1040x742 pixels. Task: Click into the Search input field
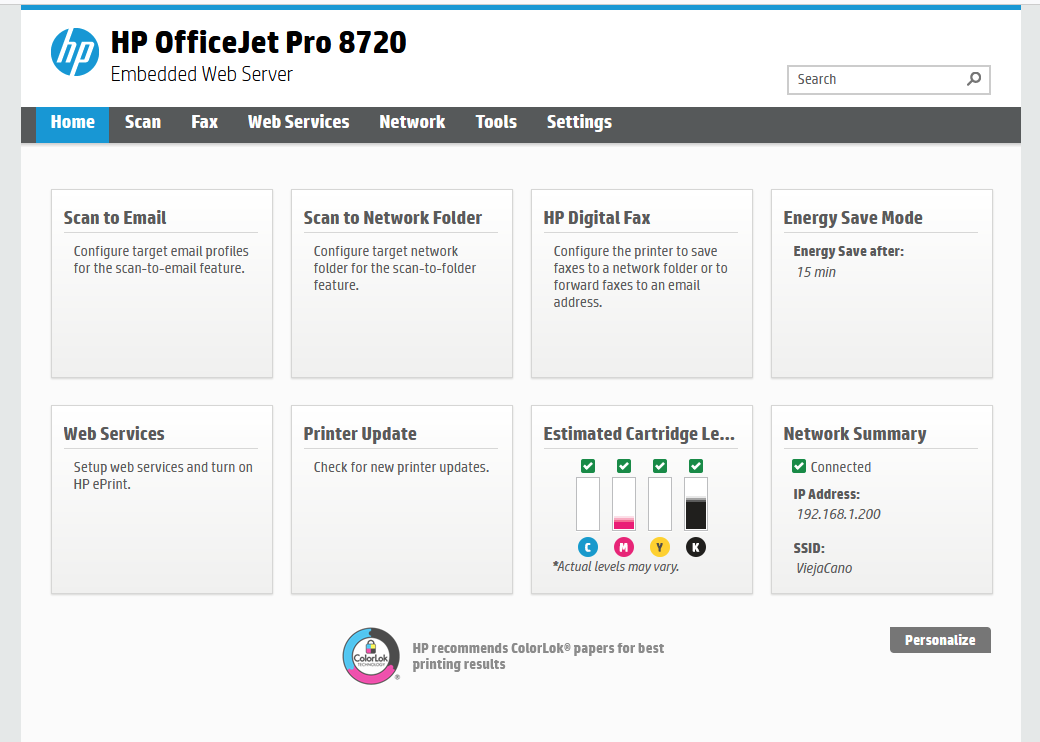pyautogui.click(x=875, y=80)
